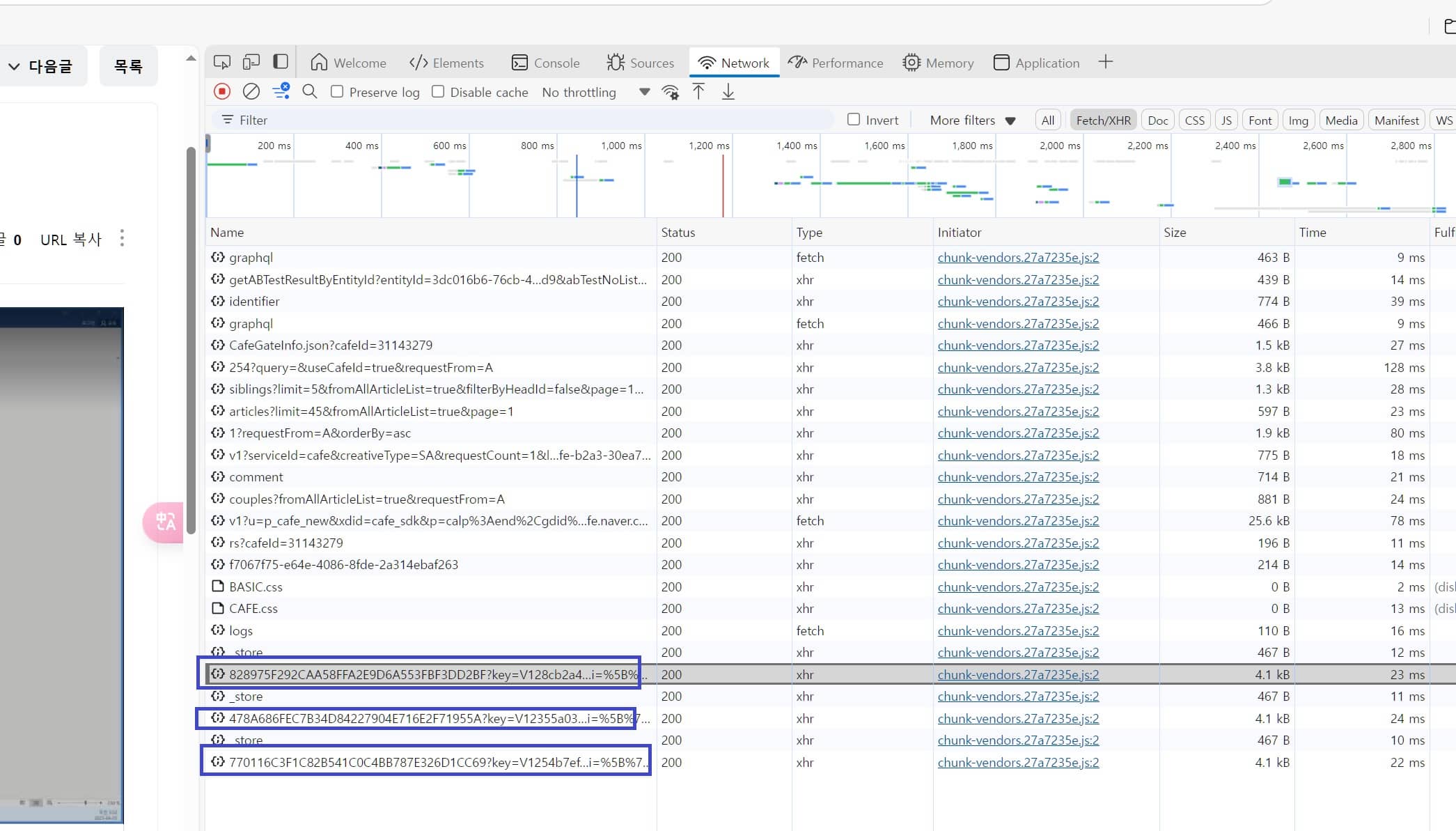Click Import HAR upload arrow

pos(698,91)
